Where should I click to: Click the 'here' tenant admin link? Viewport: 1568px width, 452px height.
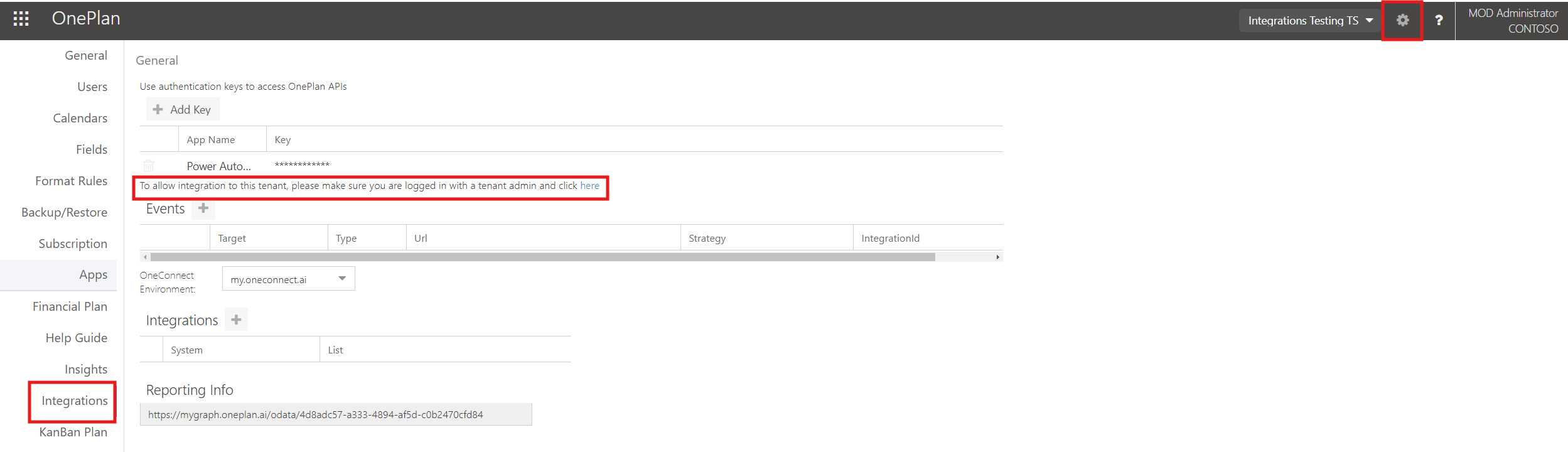click(x=589, y=186)
